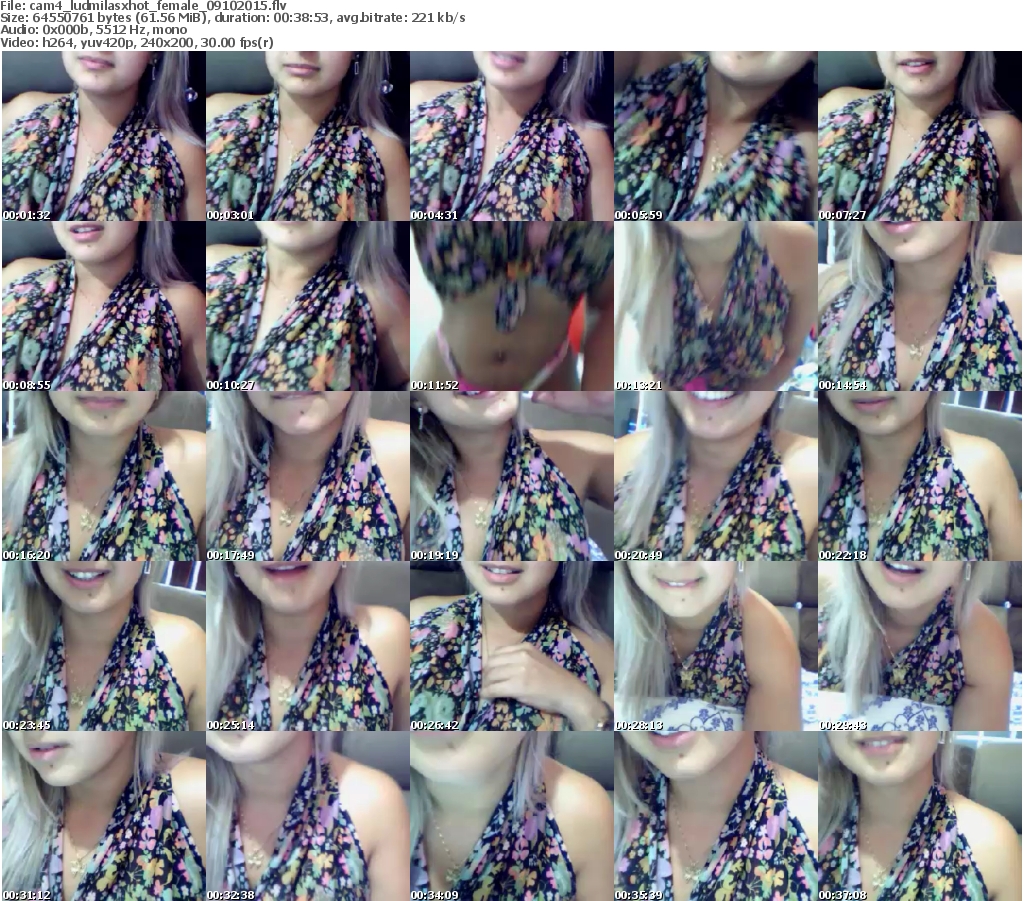Screen dimensions: 1024x901
Task: Select the "Size: 64550761 bytes" info line
Action: point(233,18)
